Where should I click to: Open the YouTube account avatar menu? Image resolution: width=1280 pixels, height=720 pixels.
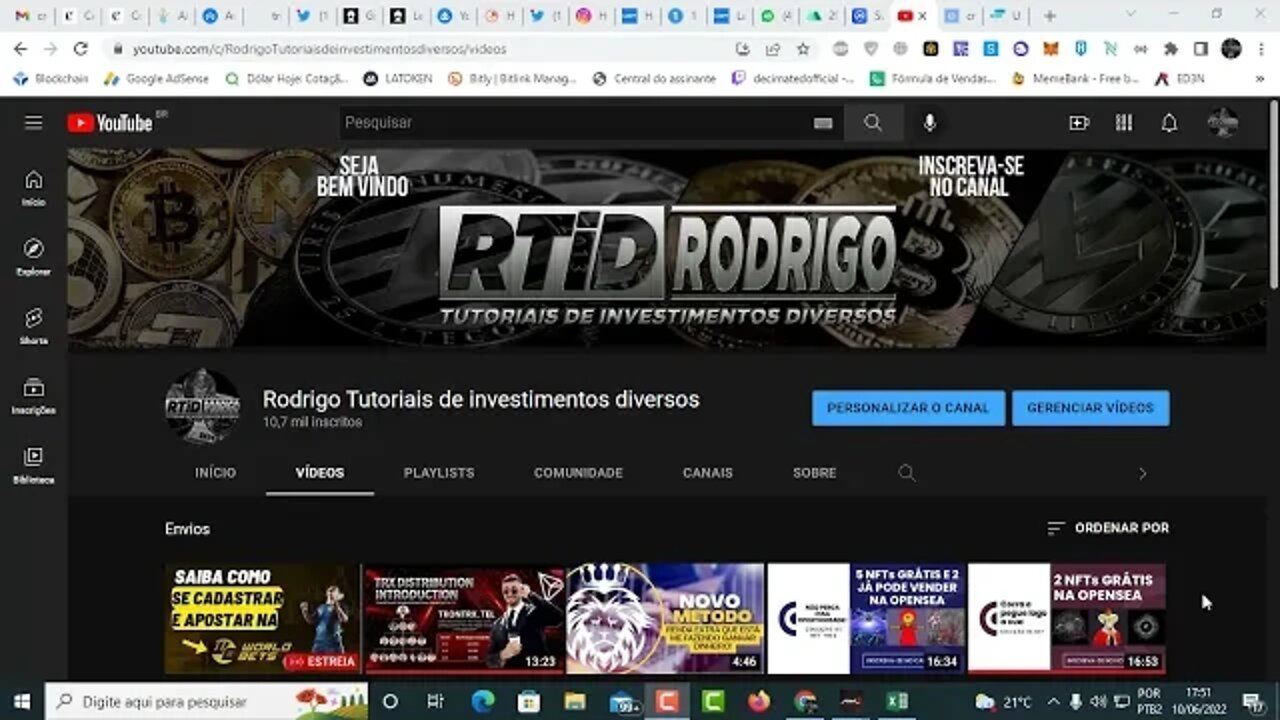[x=1222, y=123]
